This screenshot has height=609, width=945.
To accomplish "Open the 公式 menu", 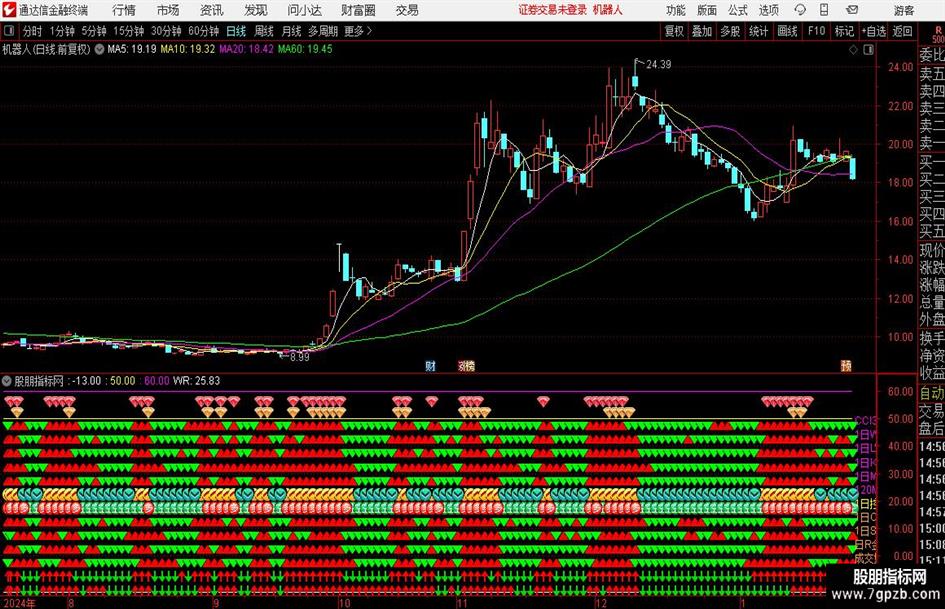I will [x=738, y=10].
